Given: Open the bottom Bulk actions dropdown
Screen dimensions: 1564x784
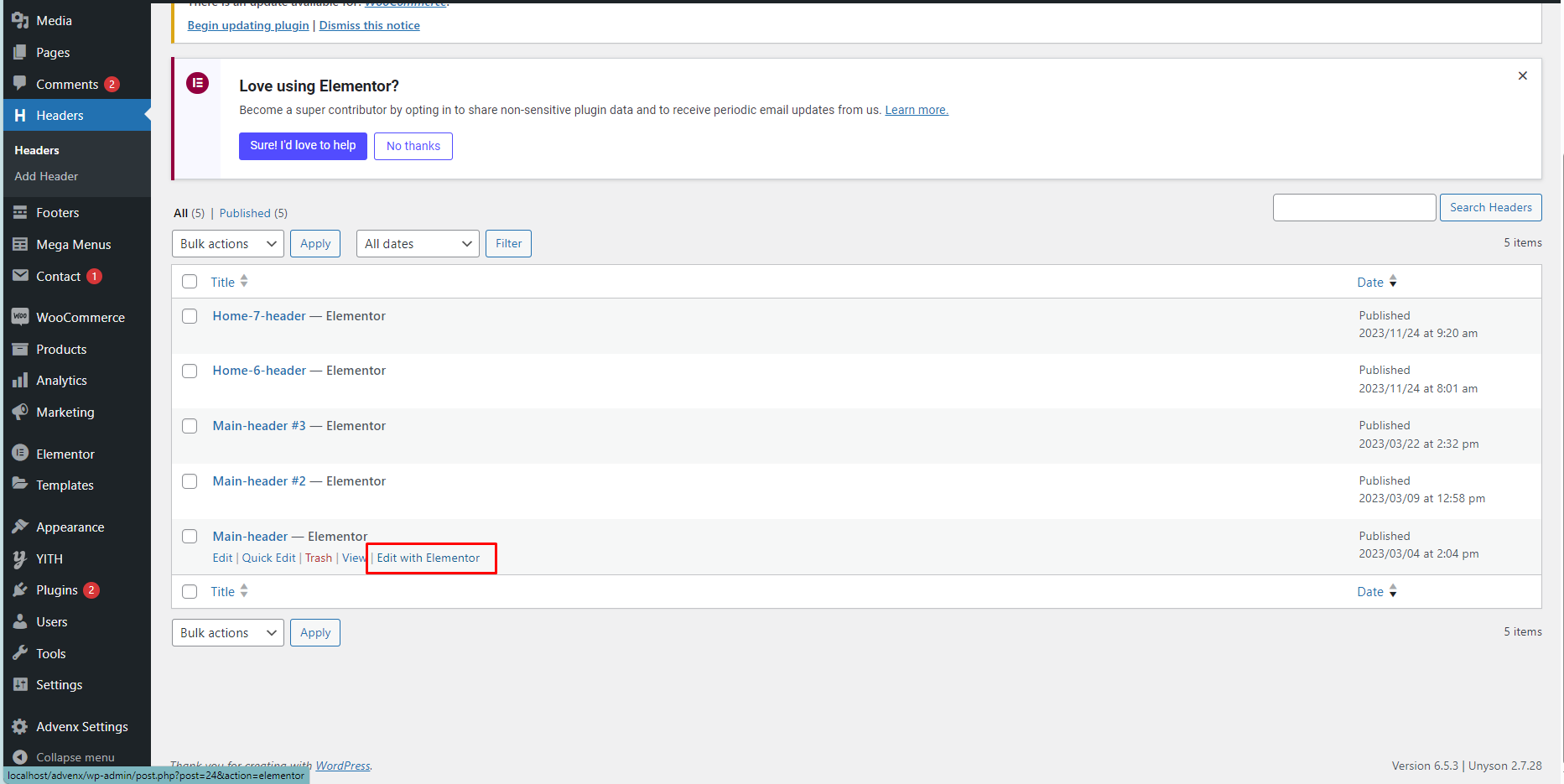Looking at the screenshot, I should (228, 633).
